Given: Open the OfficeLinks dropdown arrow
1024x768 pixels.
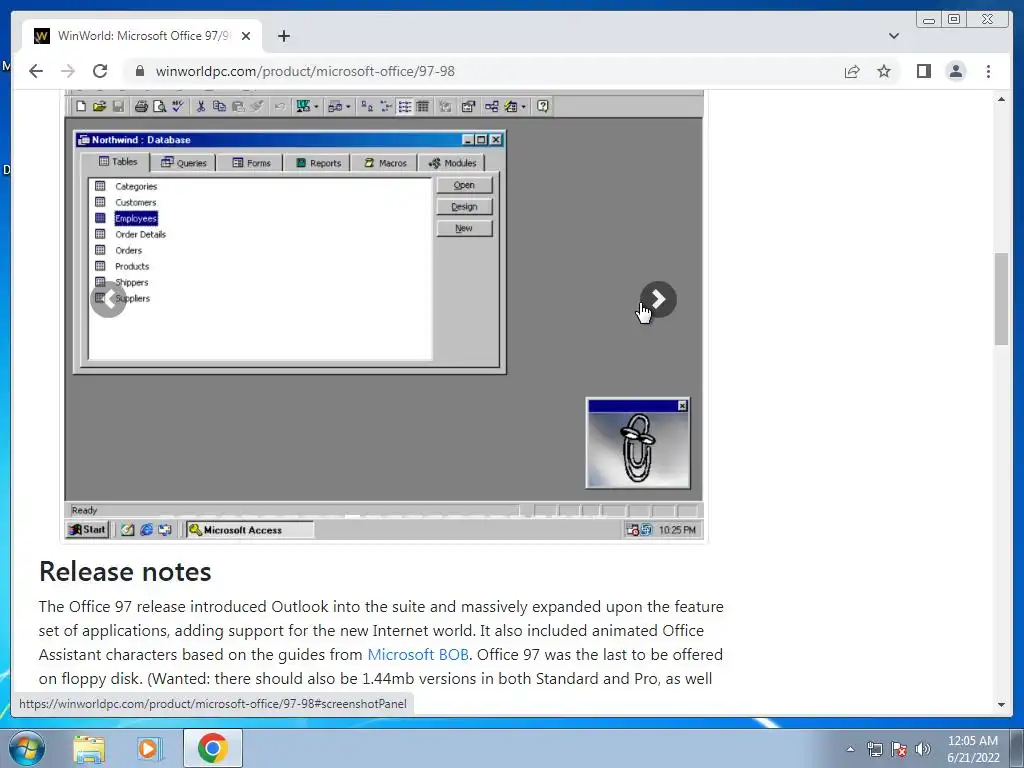Looking at the screenshot, I should pos(316,106).
